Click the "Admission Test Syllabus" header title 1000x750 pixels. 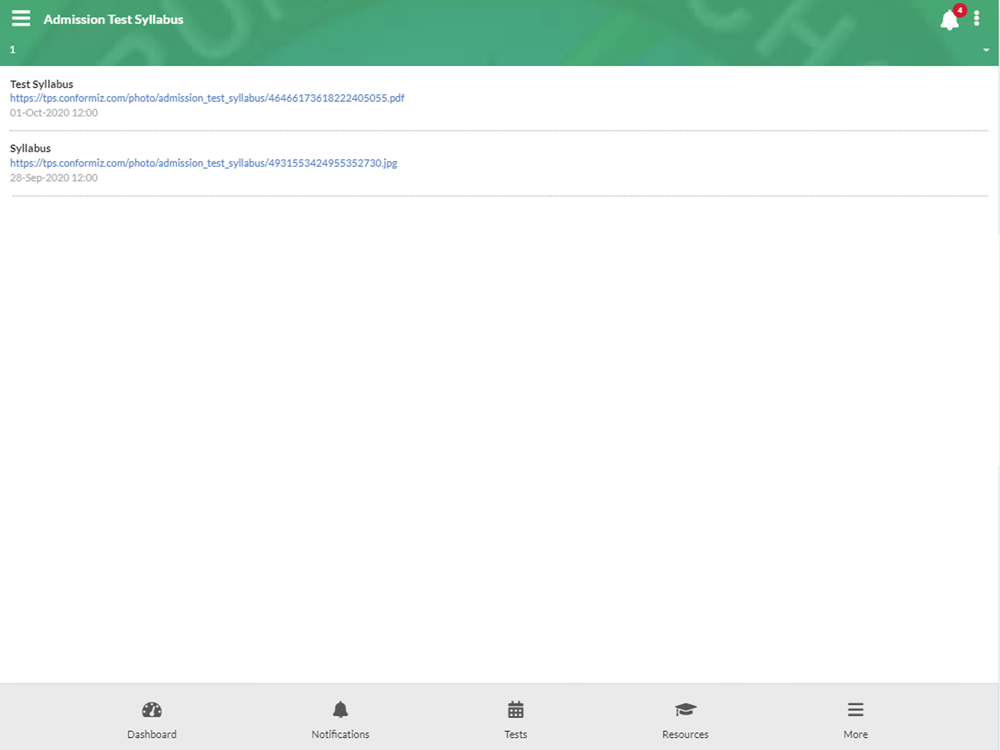click(114, 19)
